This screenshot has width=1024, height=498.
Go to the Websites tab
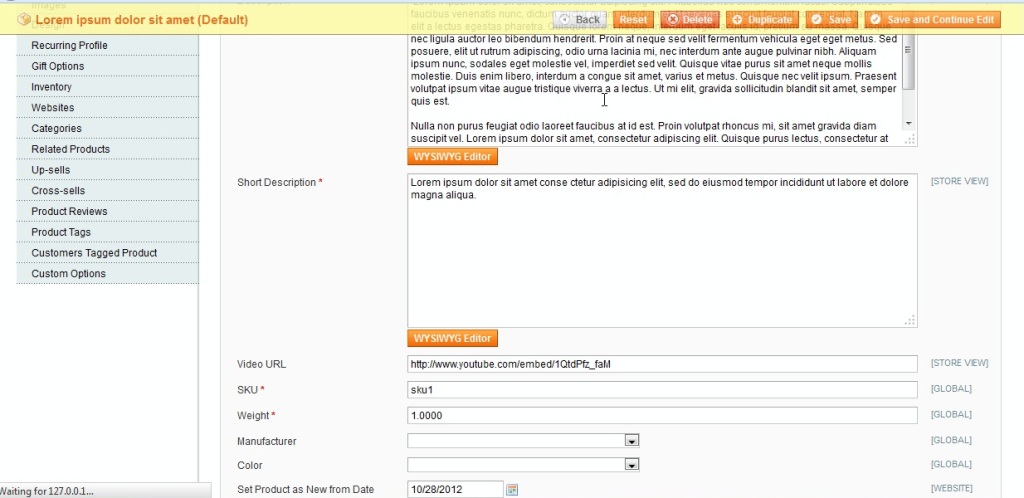point(108,108)
